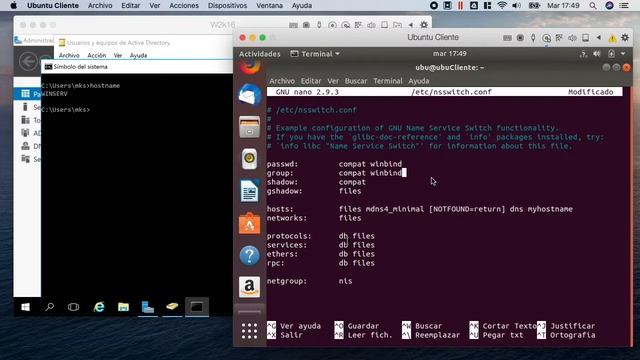The image size is (640, 360).
Task: Open terminal Buscar menu
Action: 356,81
